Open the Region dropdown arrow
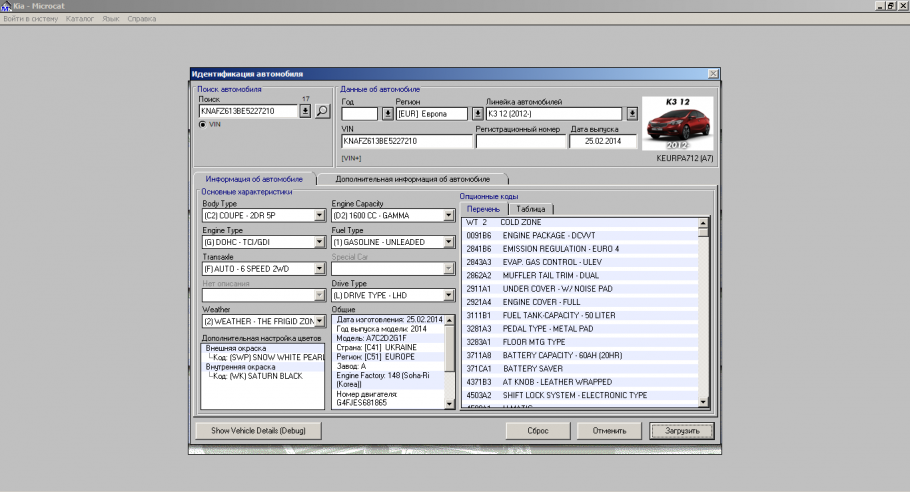Viewport: 910px width, 492px height. [477, 114]
